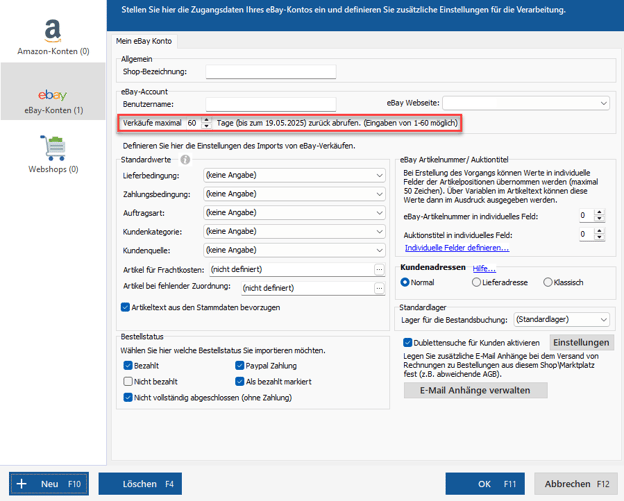Screen dimensions: 624x501
Task: Open the Amazon-Konten section
Action: [52, 33]
